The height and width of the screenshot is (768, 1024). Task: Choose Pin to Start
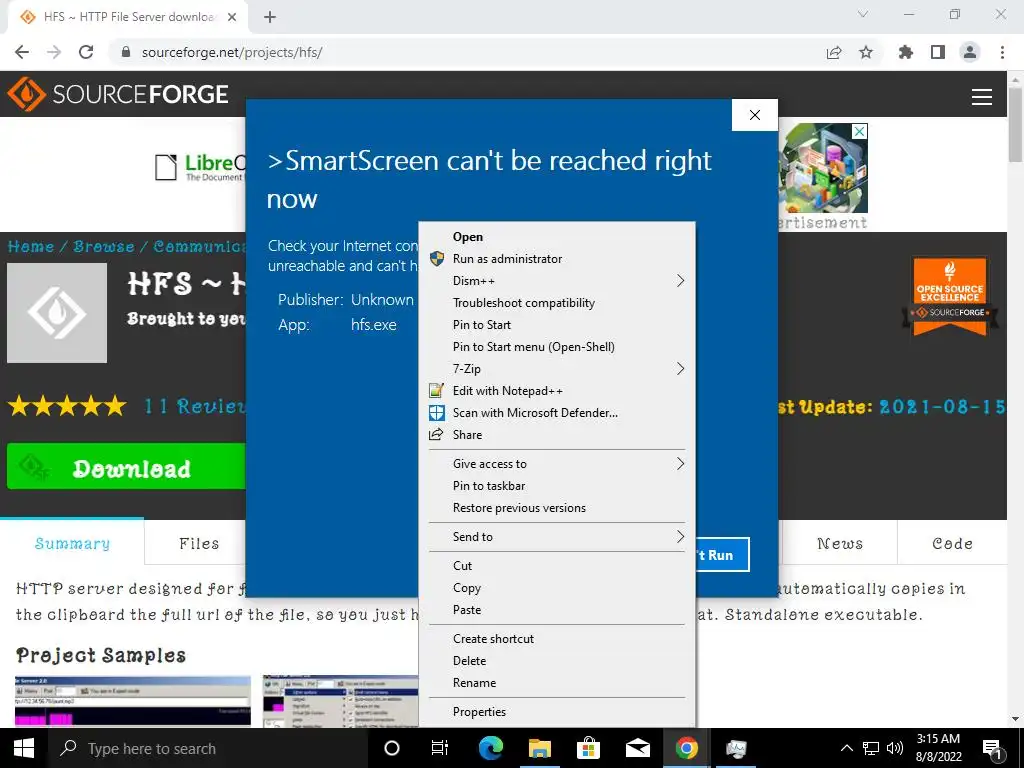coord(557,325)
